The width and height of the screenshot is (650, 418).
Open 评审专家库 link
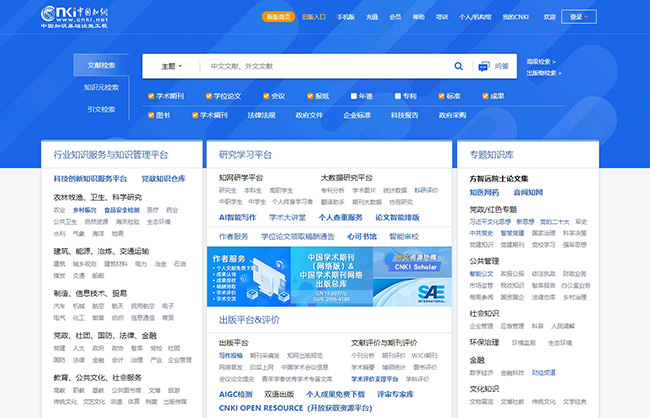[395, 394]
